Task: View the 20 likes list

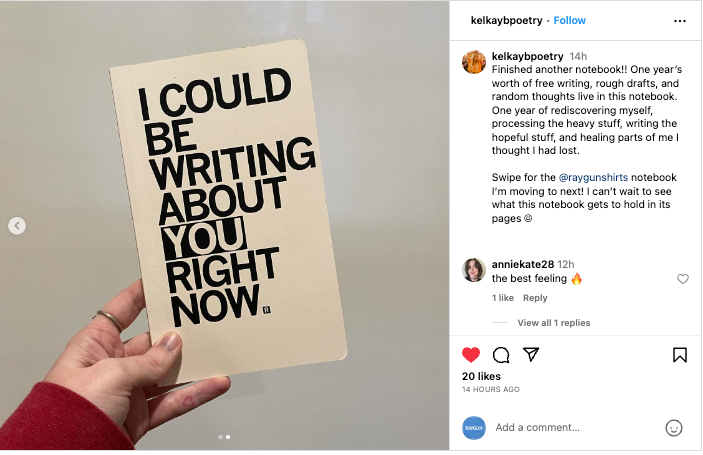Action: coord(481,376)
